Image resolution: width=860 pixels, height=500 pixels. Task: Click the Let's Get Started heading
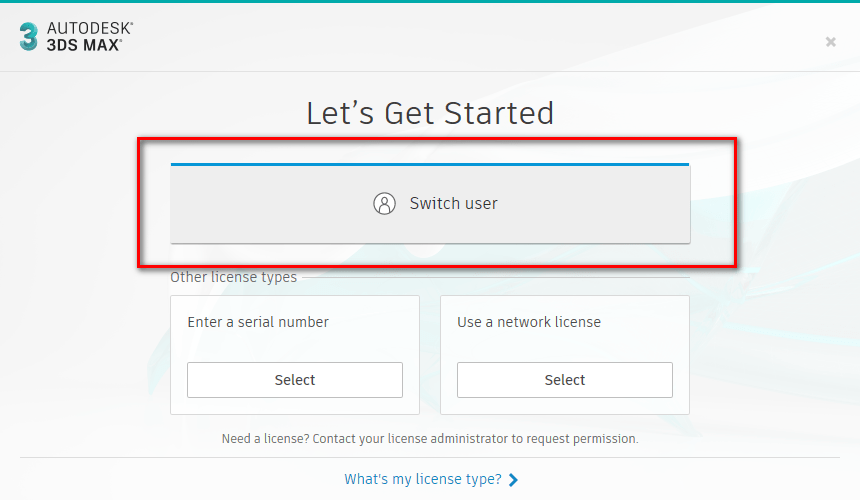tap(430, 113)
